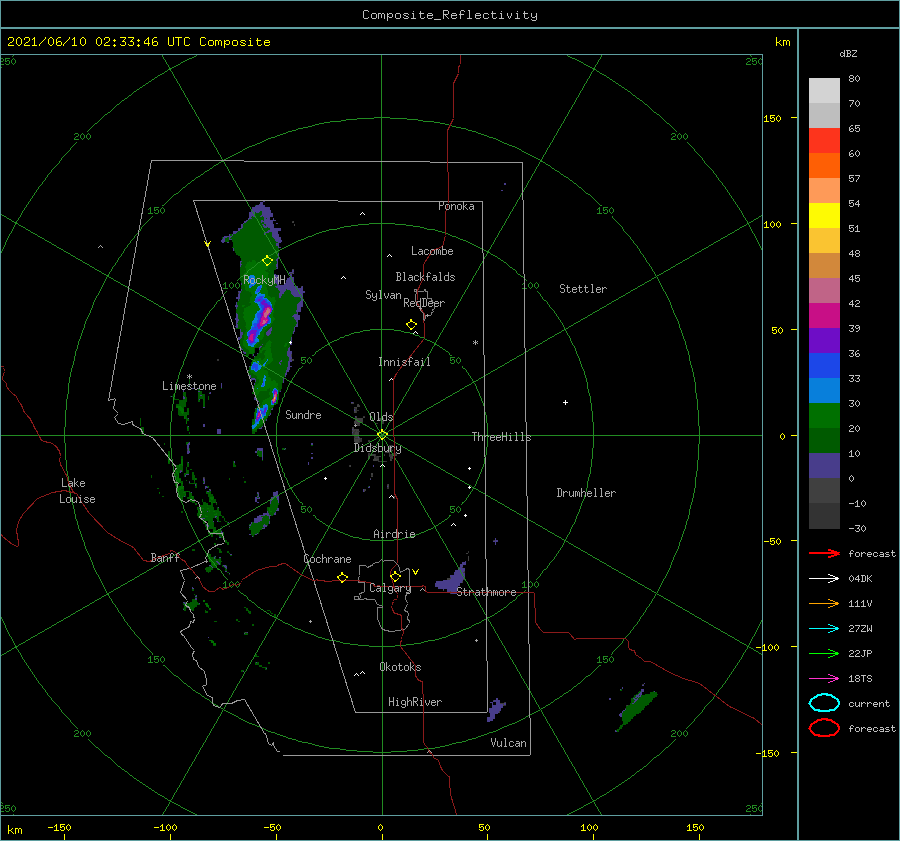
Task: Click the yellow radar-center diamond near Olds
Action: [382, 435]
